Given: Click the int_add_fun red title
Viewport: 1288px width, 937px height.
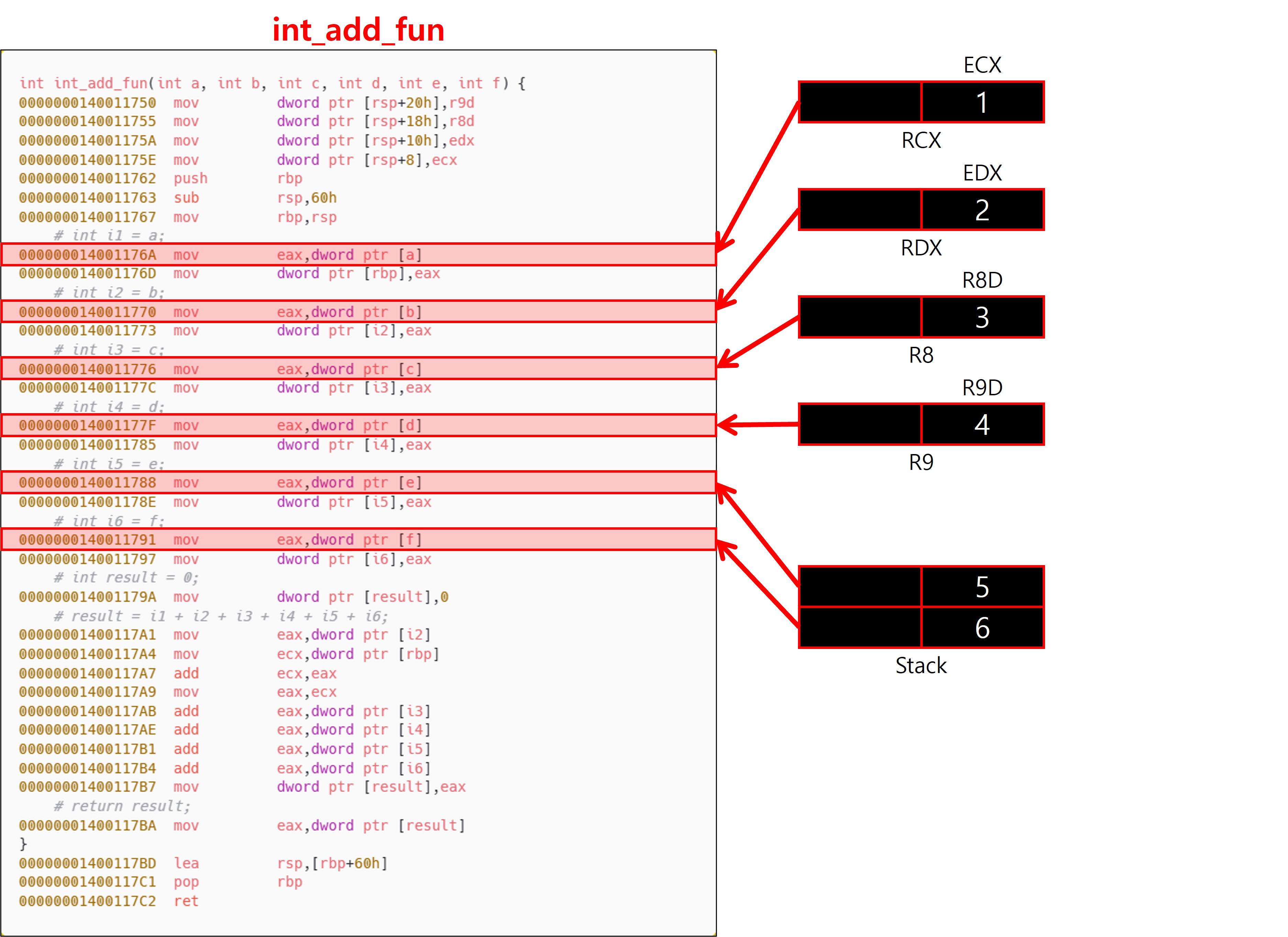Looking at the screenshot, I should 358,30.
